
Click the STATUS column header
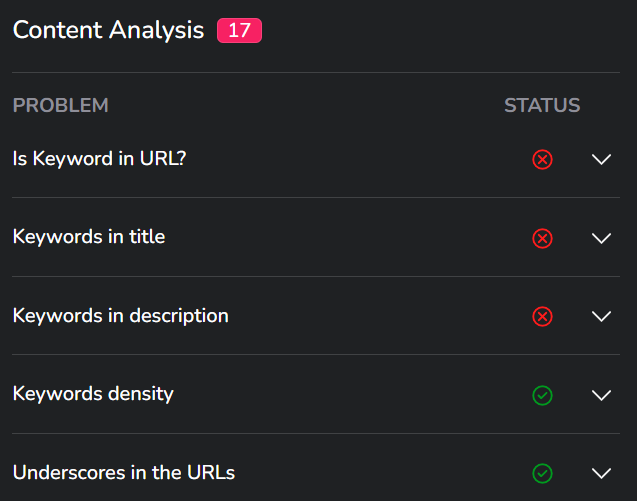coord(542,106)
